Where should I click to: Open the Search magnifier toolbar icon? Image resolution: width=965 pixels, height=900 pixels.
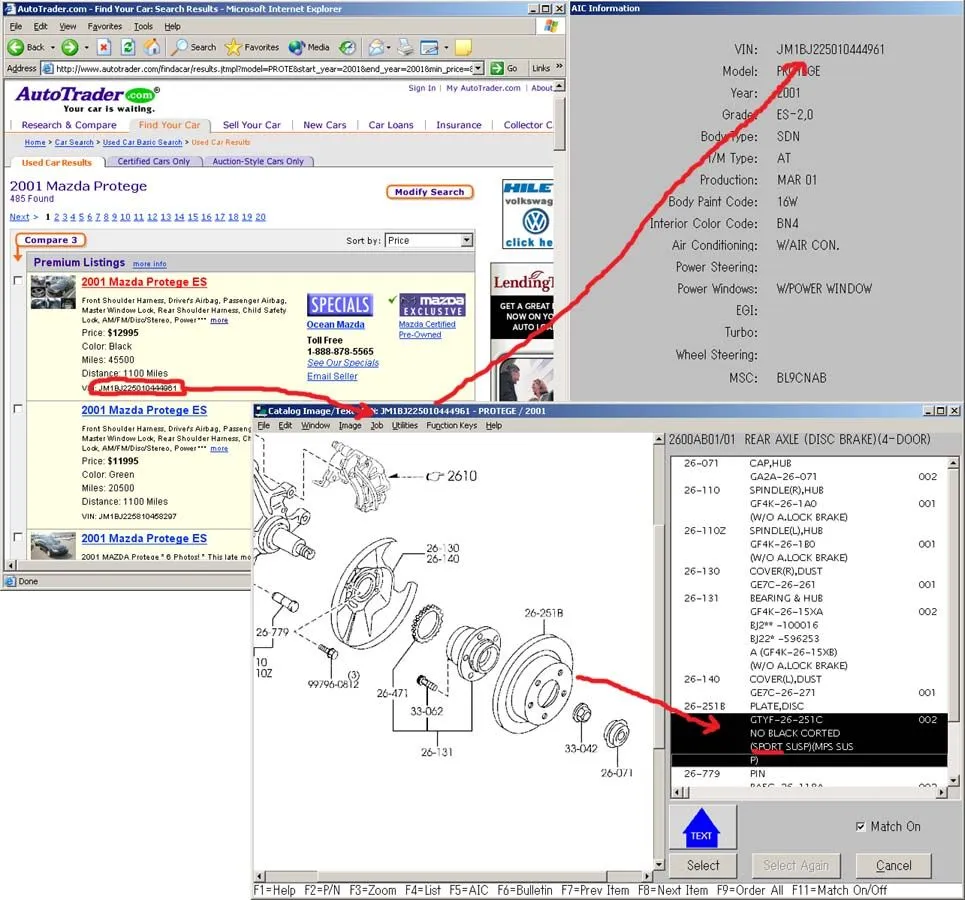tap(180, 47)
